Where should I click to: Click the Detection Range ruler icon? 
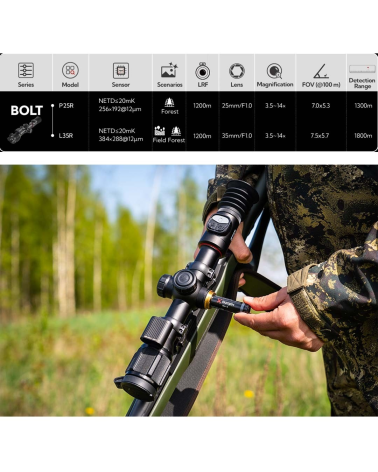point(362,69)
